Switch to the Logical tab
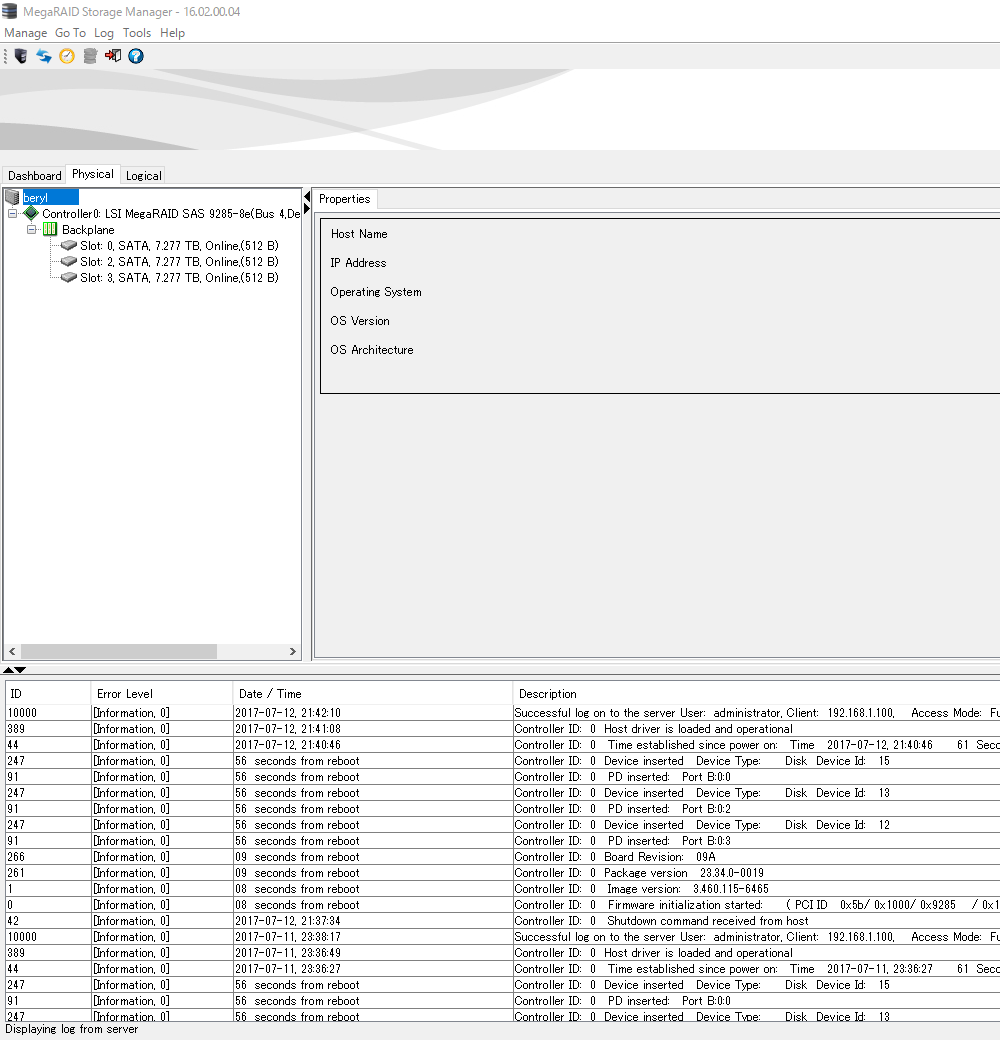The image size is (1000, 1040). pos(144,175)
